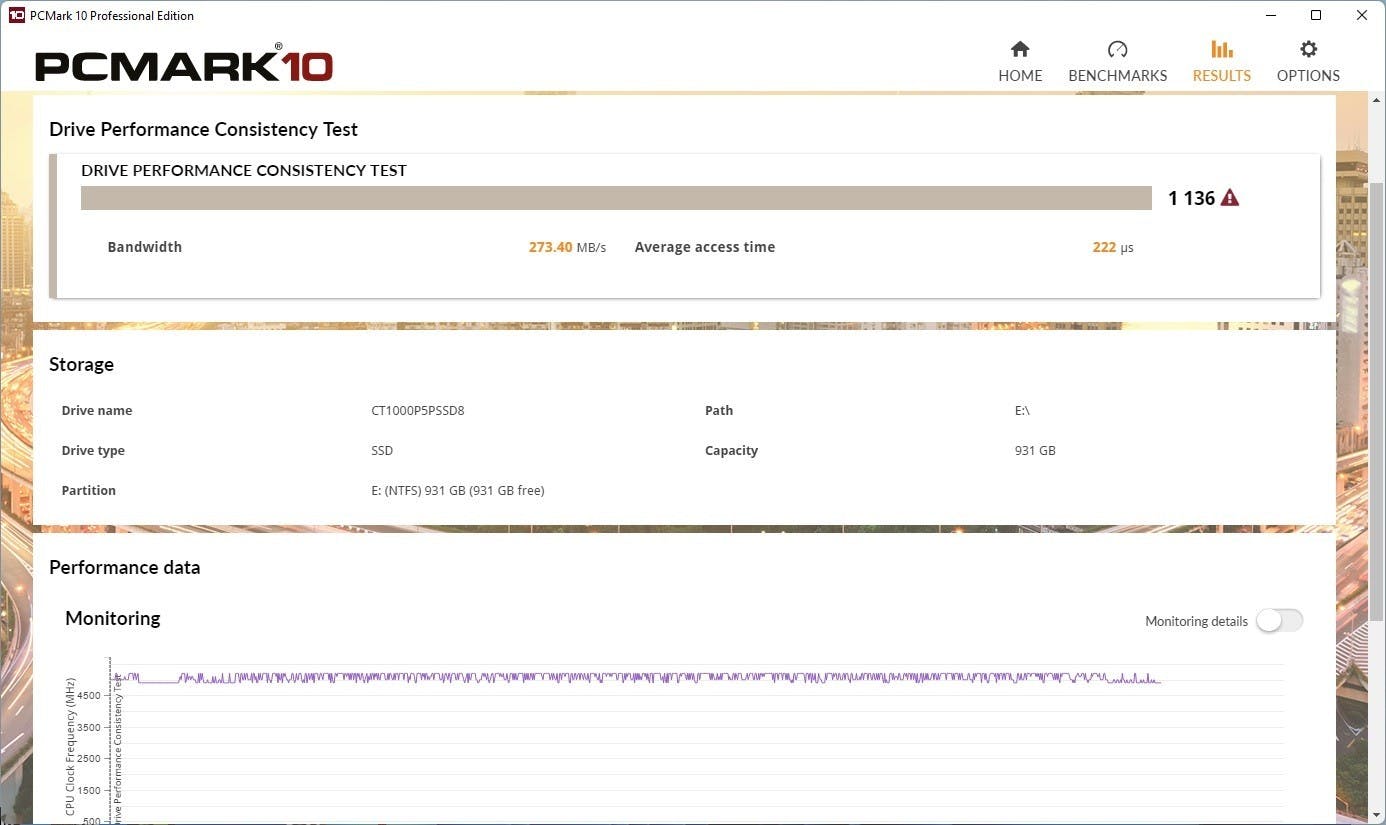Viewport: 1386px width, 825px height.
Task: Click the PCMark 10 title bar app icon
Action: pyautogui.click(x=17, y=15)
